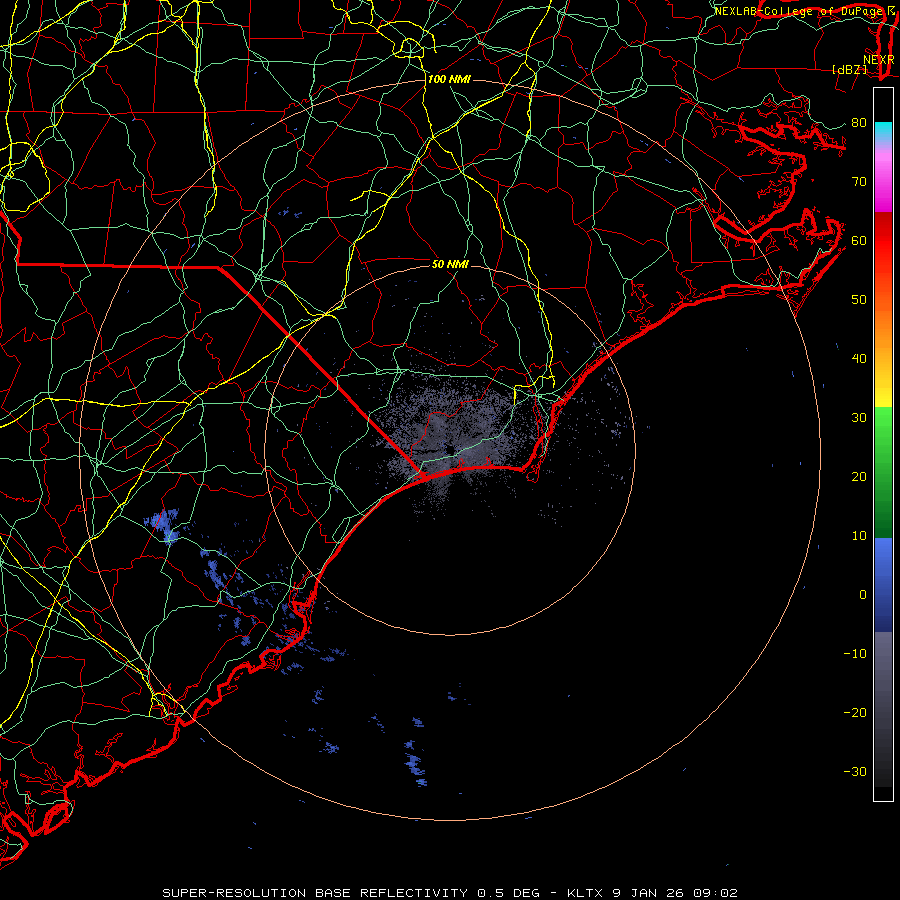Screen dimensions: 900x900
Task: Select the 80 value on dBZ scale
Action: click(x=859, y=122)
